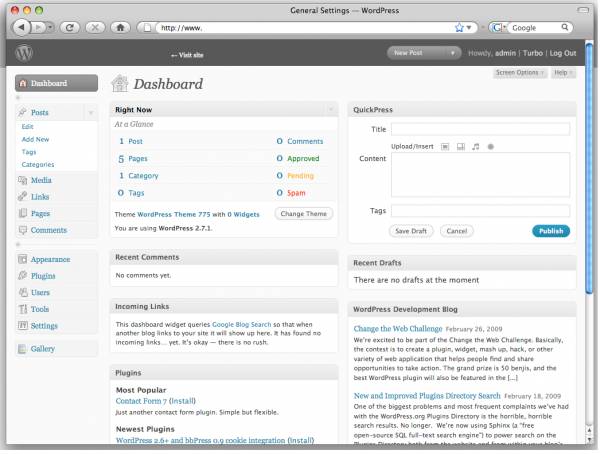Go back with browser back arrow

click(21, 28)
